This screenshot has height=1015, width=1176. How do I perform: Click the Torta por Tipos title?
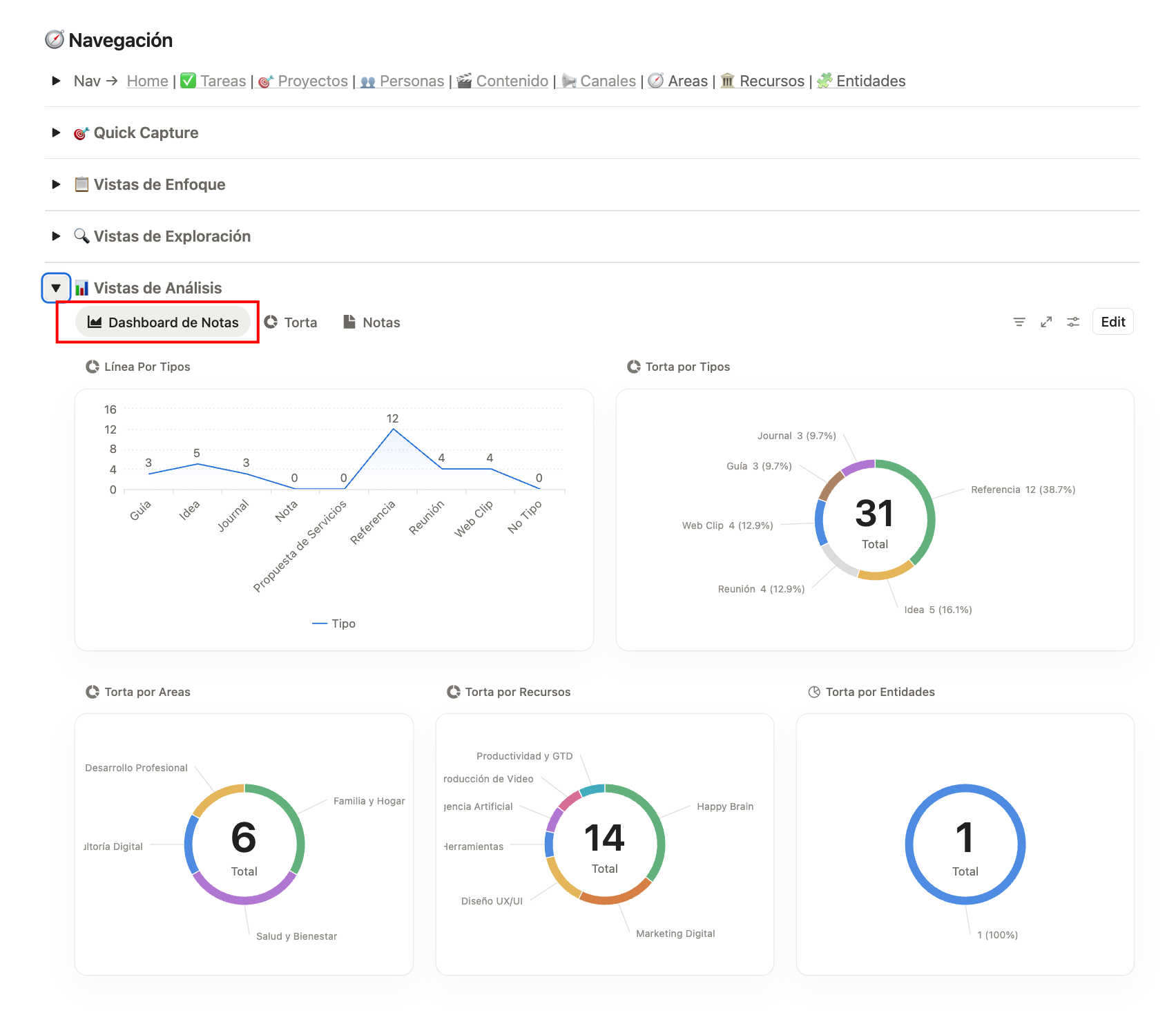click(688, 367)
